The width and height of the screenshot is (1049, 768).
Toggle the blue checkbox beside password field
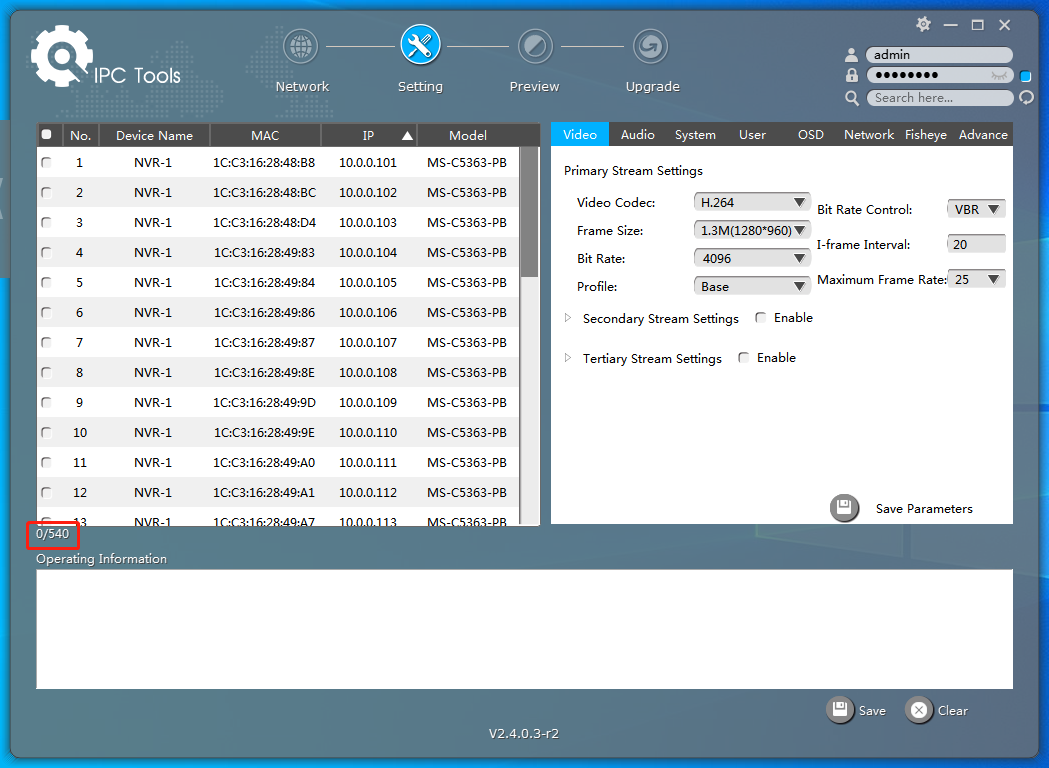point(1026,76)
